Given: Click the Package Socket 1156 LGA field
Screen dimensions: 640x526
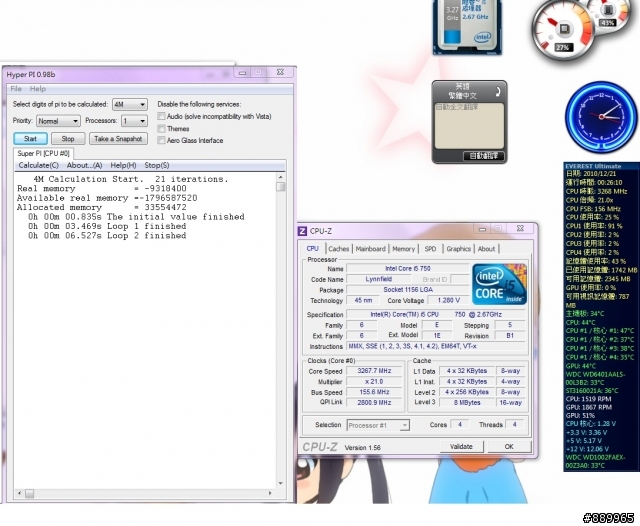Looking at the screenshot, I should pyautogui.click(x=408, y=290).
